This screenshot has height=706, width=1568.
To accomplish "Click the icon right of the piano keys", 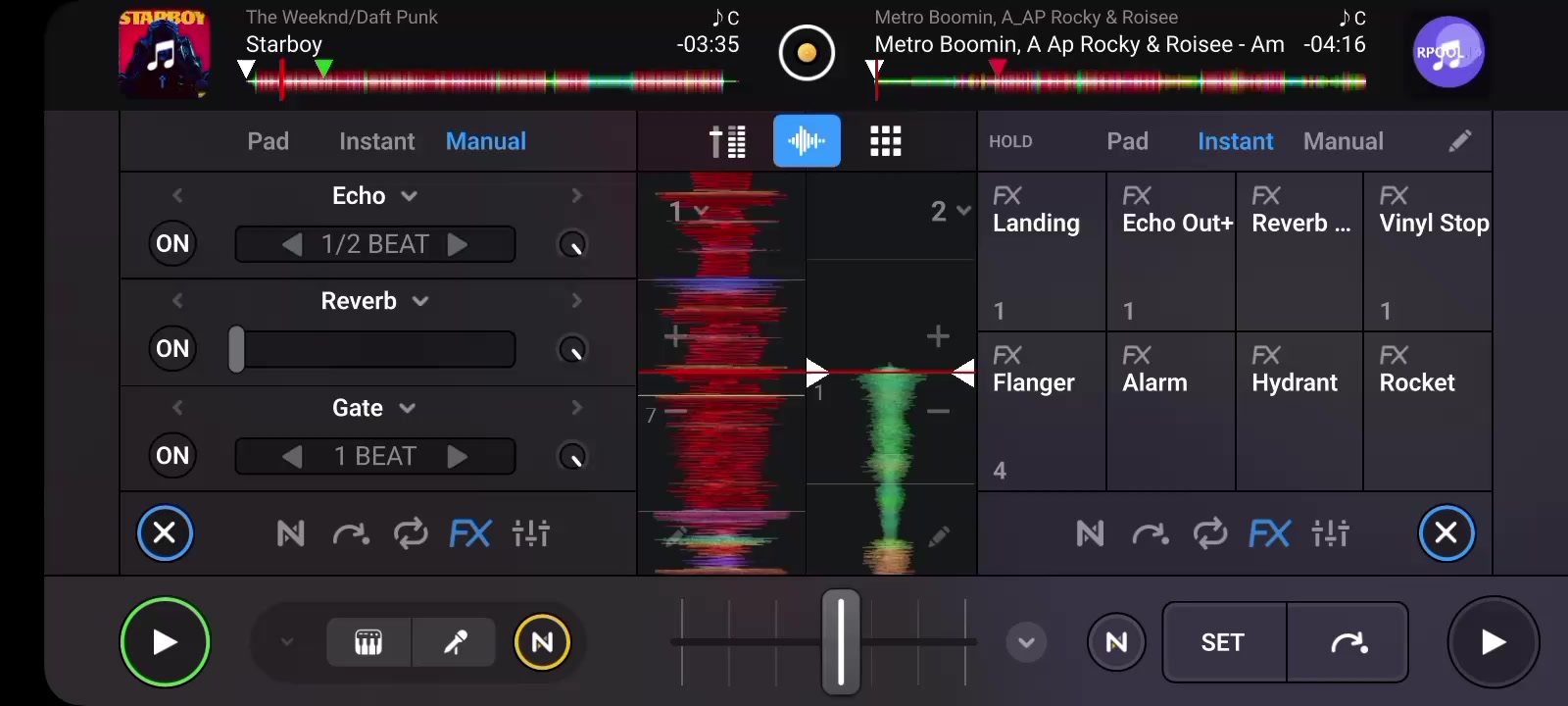I will [455, 642].
